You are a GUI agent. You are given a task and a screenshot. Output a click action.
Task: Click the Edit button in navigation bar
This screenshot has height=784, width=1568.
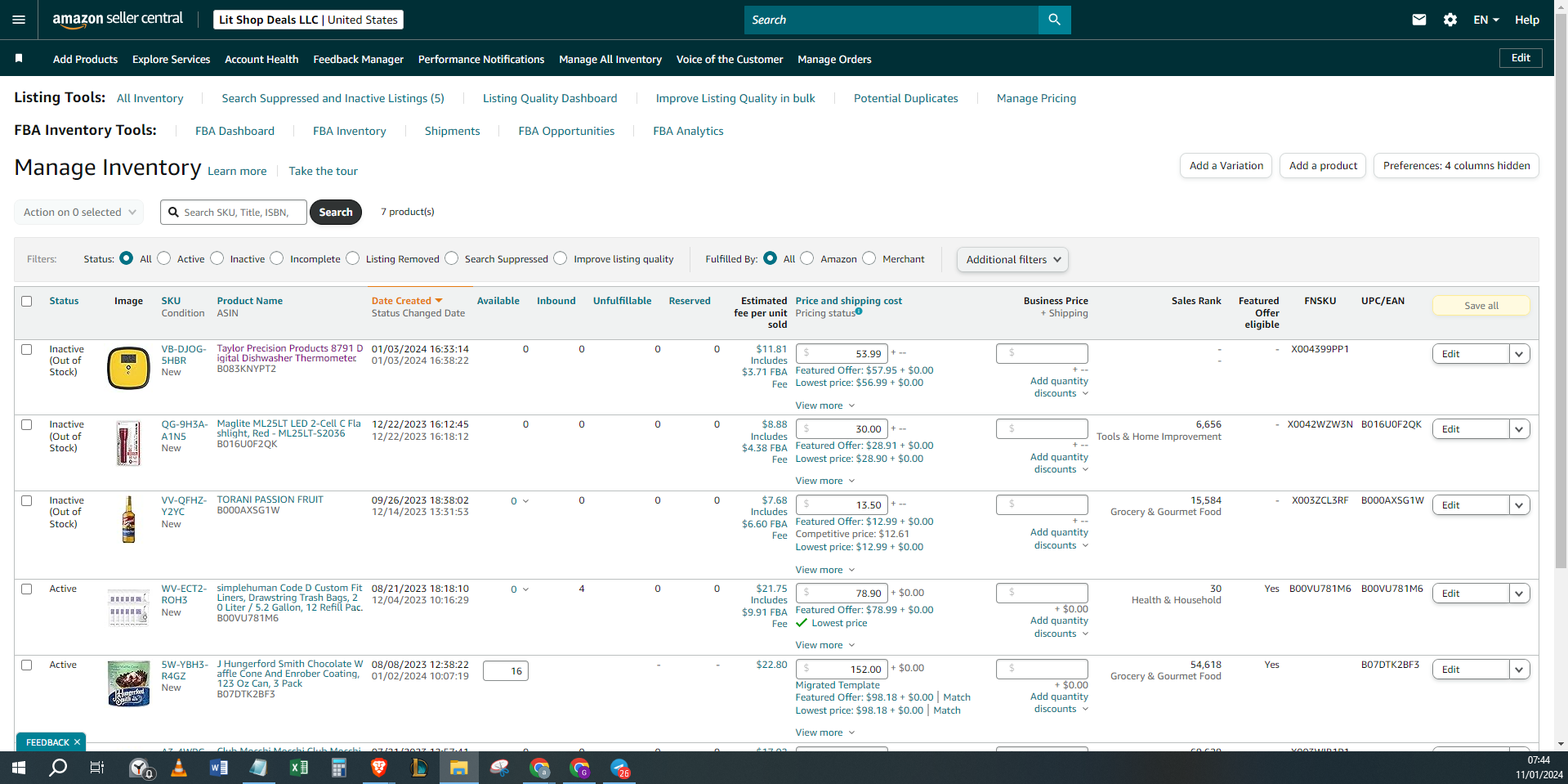pos(1521,58)
